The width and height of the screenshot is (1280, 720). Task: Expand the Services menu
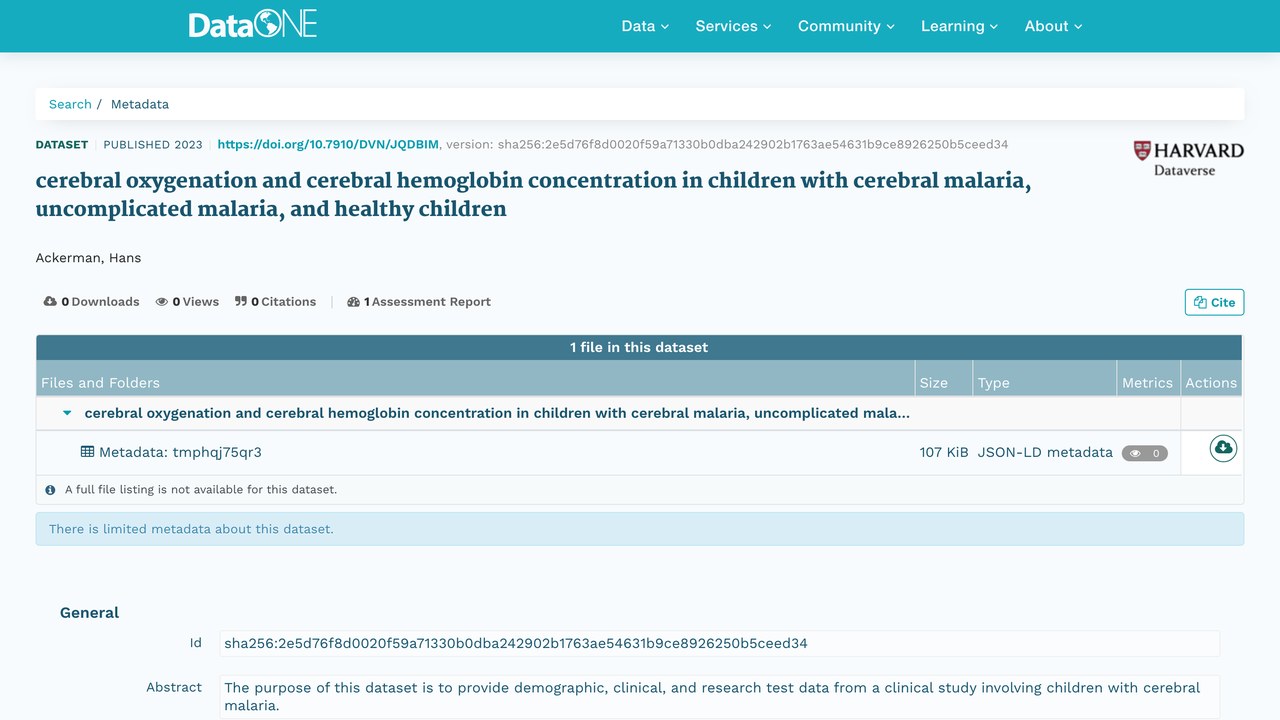pyautogui.click(x=733, y=26)
